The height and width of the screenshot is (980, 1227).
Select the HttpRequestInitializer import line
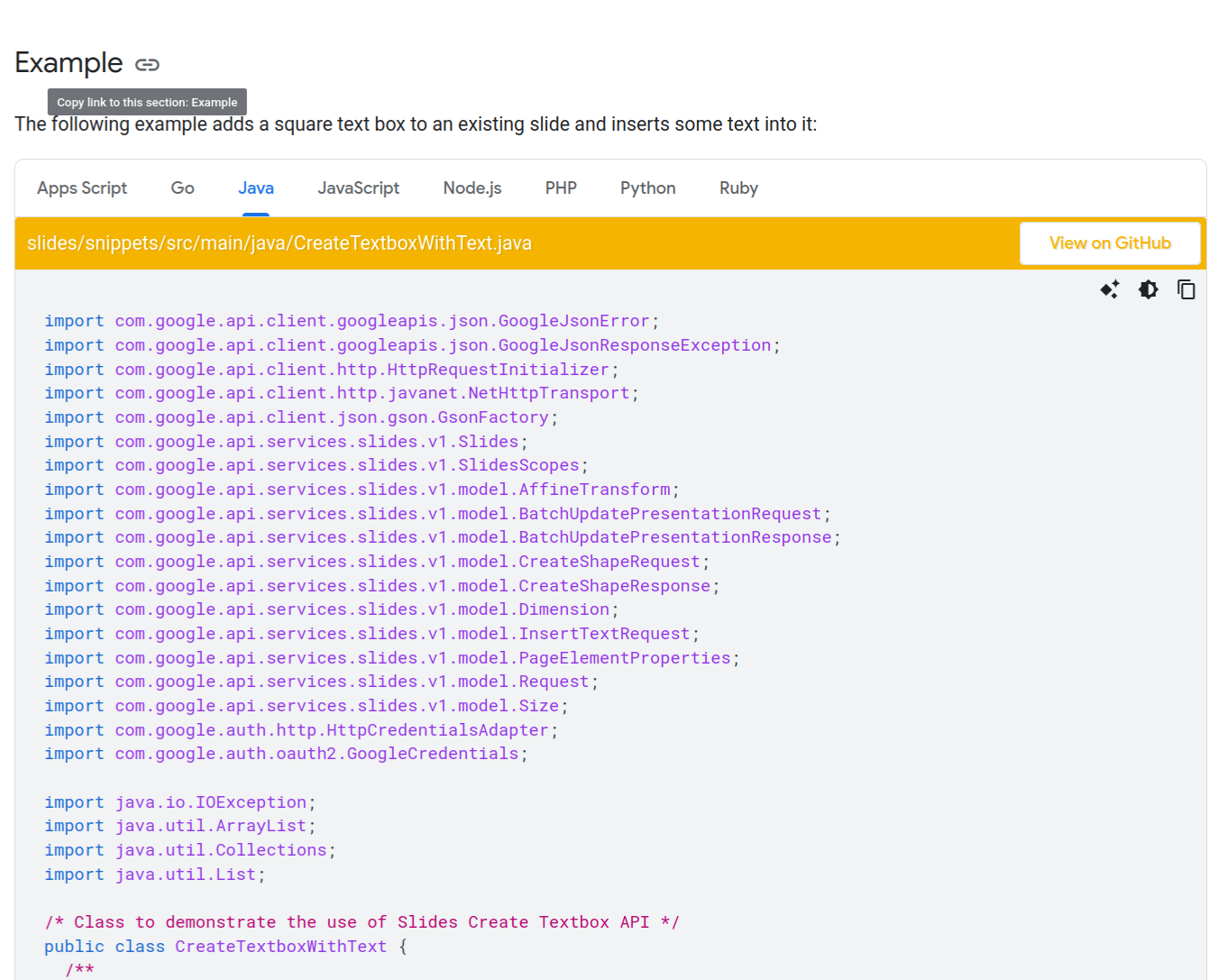click(x=332, y=370)
